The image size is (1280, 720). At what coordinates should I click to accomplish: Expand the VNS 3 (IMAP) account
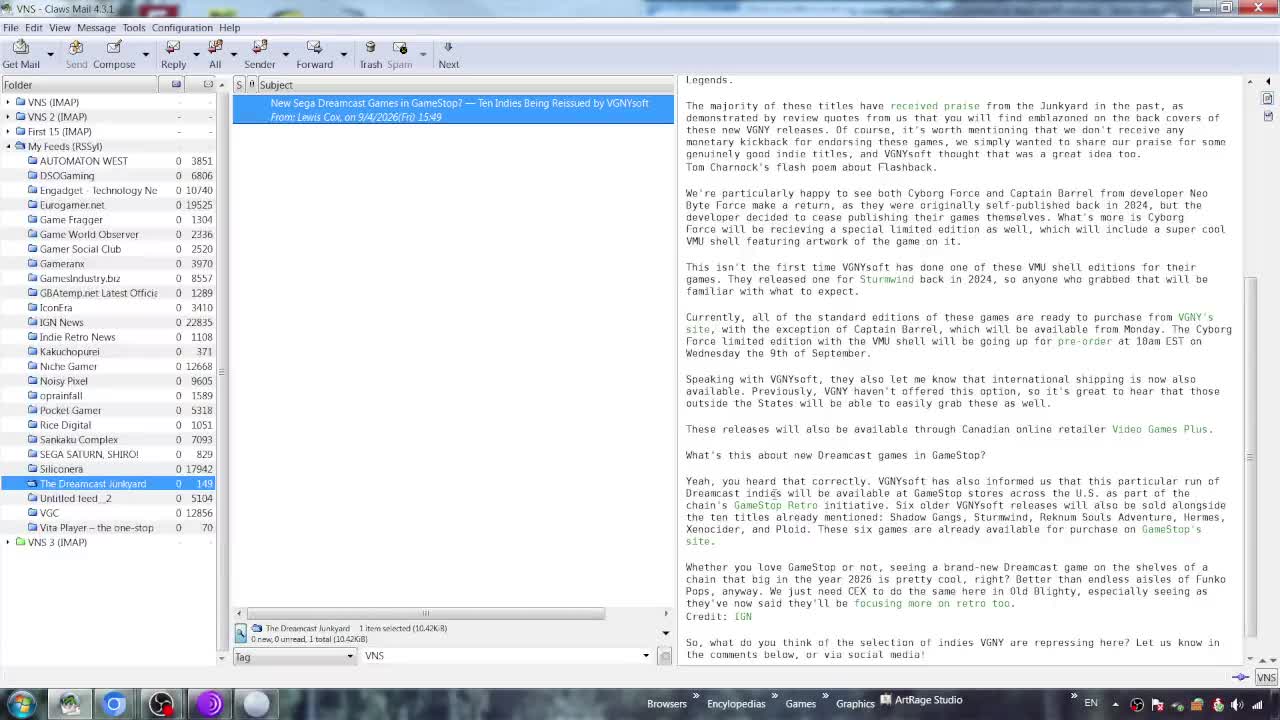[8, 542]
